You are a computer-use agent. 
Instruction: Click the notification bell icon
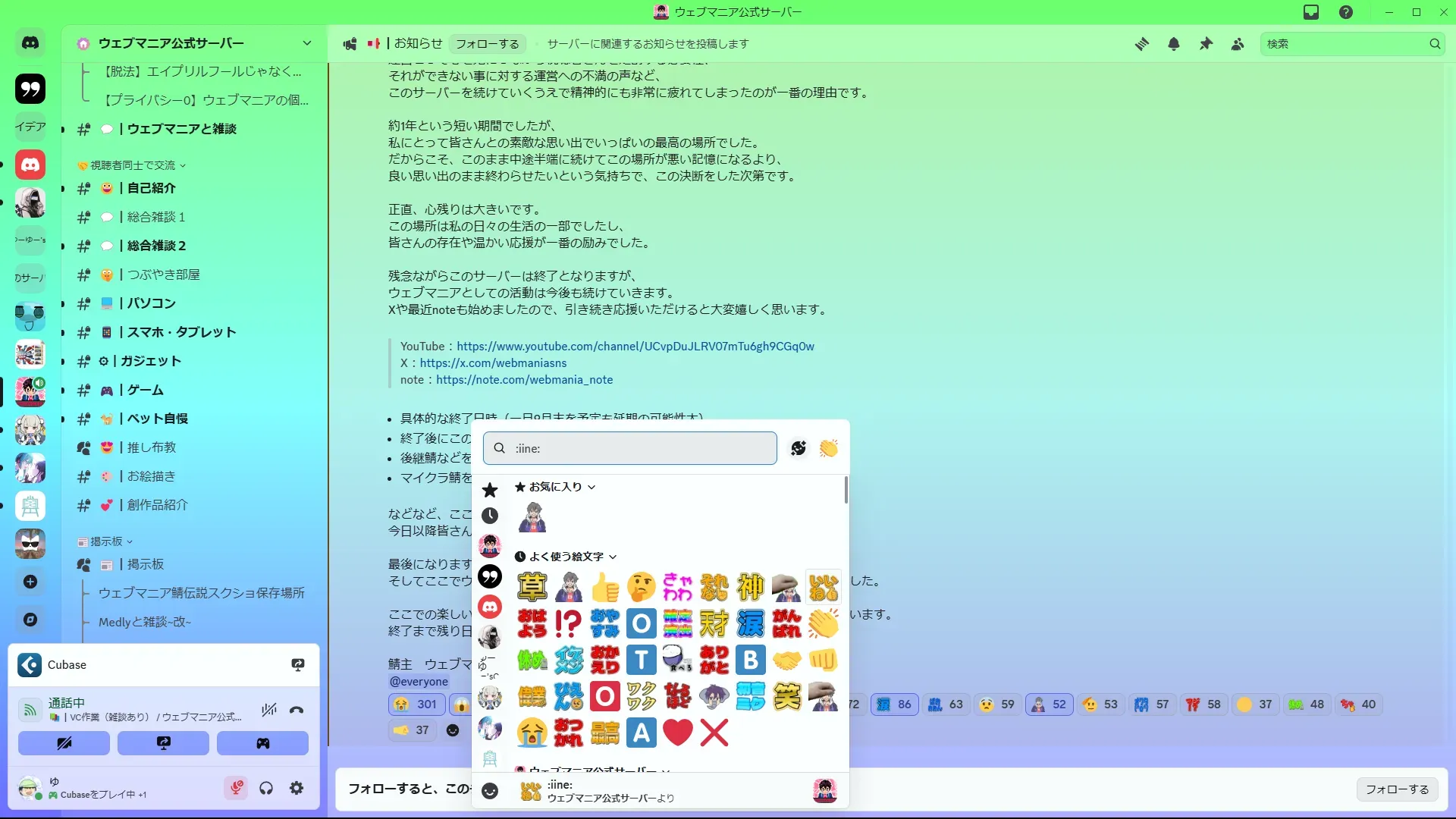pos(1174,44)
